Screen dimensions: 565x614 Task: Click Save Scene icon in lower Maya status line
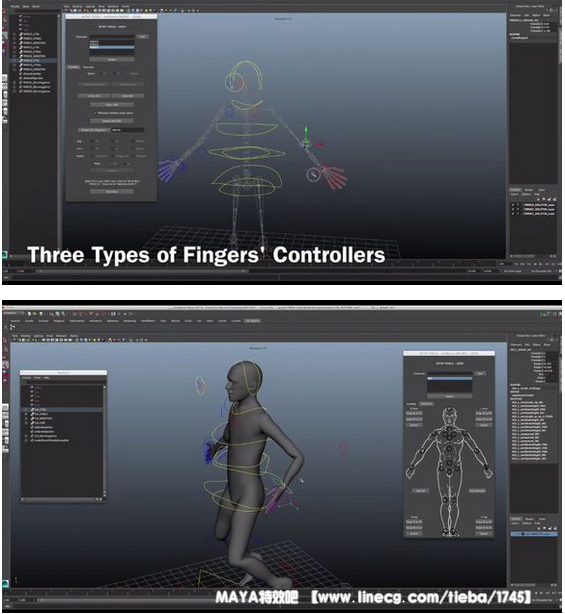tap(40, 314)
